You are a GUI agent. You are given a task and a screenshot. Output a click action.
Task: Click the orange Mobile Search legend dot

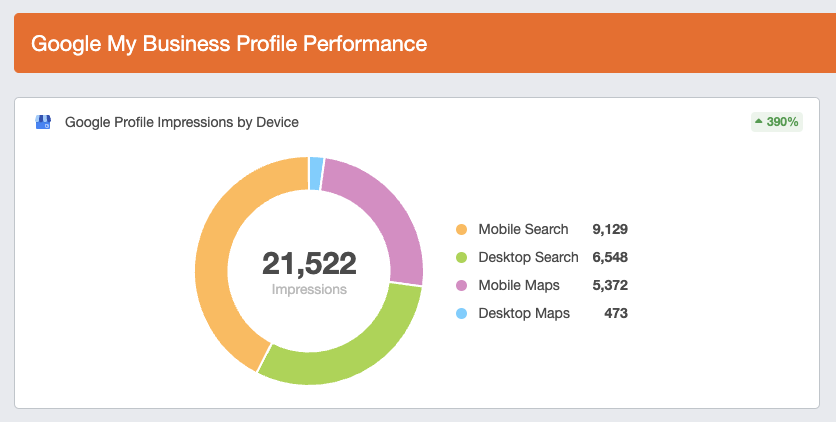click(x=461, y=230)
